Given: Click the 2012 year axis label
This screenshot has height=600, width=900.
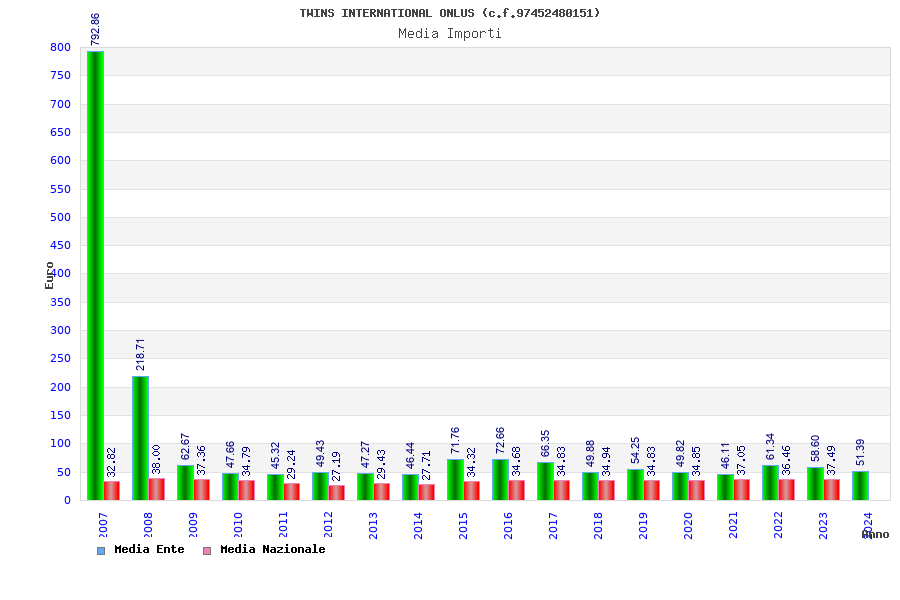Looking at the screenshot, I should click(328, 525).
